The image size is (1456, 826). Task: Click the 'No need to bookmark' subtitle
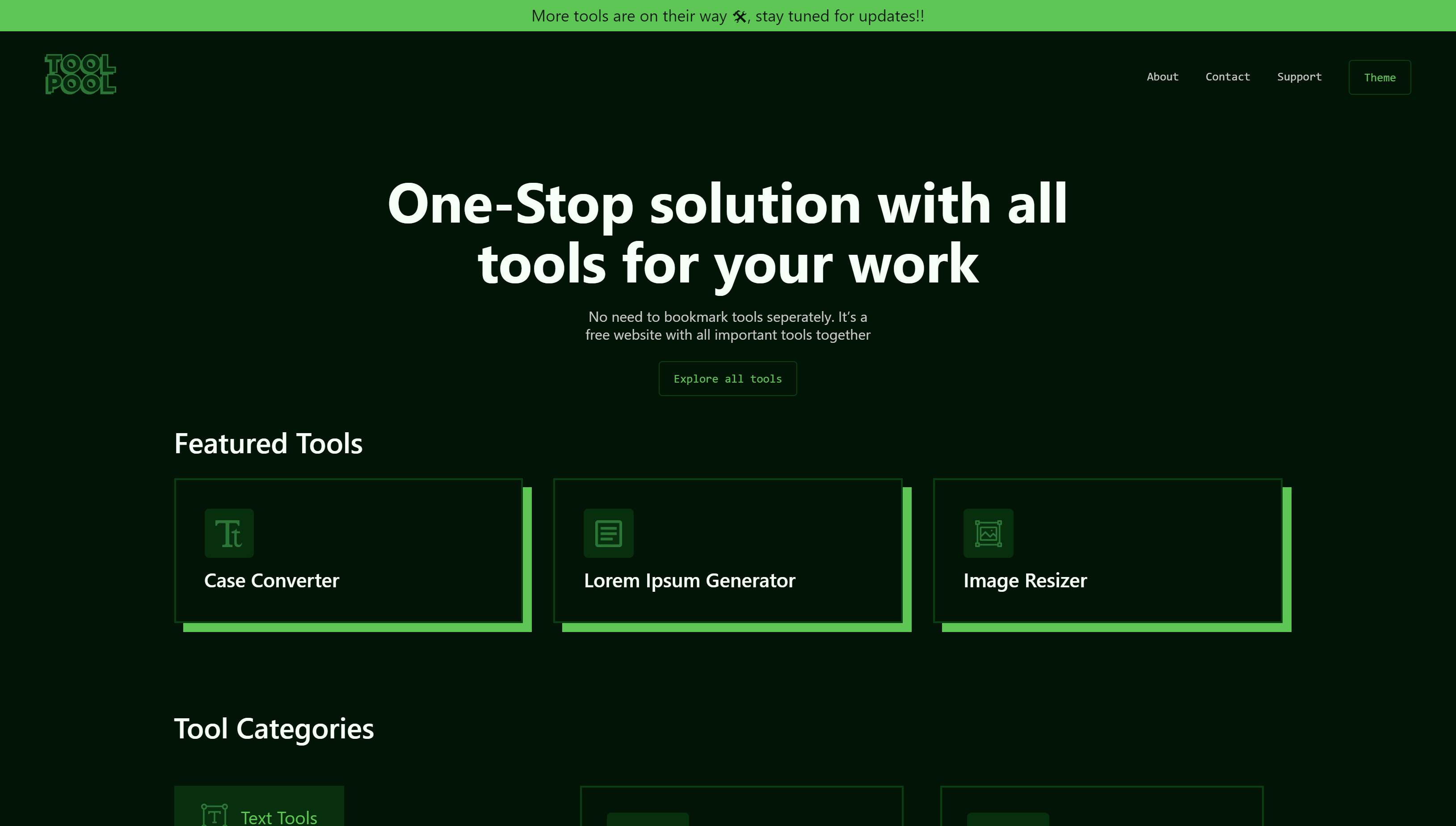[728, 326]
